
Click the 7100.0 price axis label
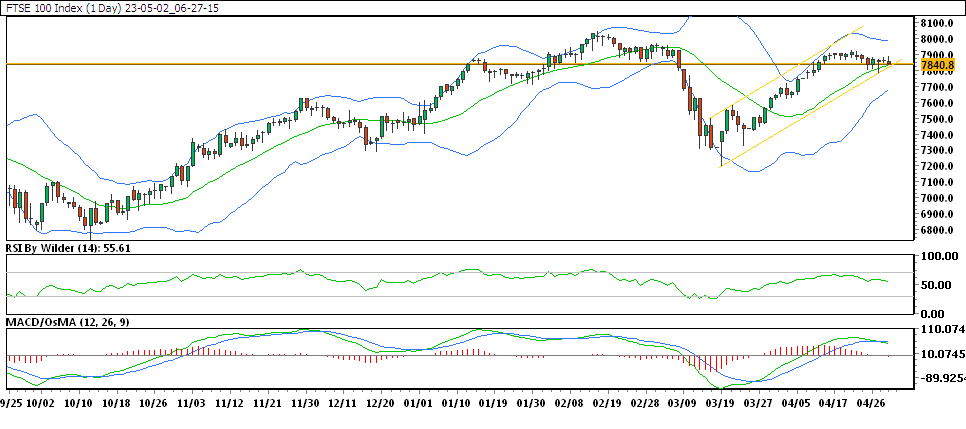(937, 182)
